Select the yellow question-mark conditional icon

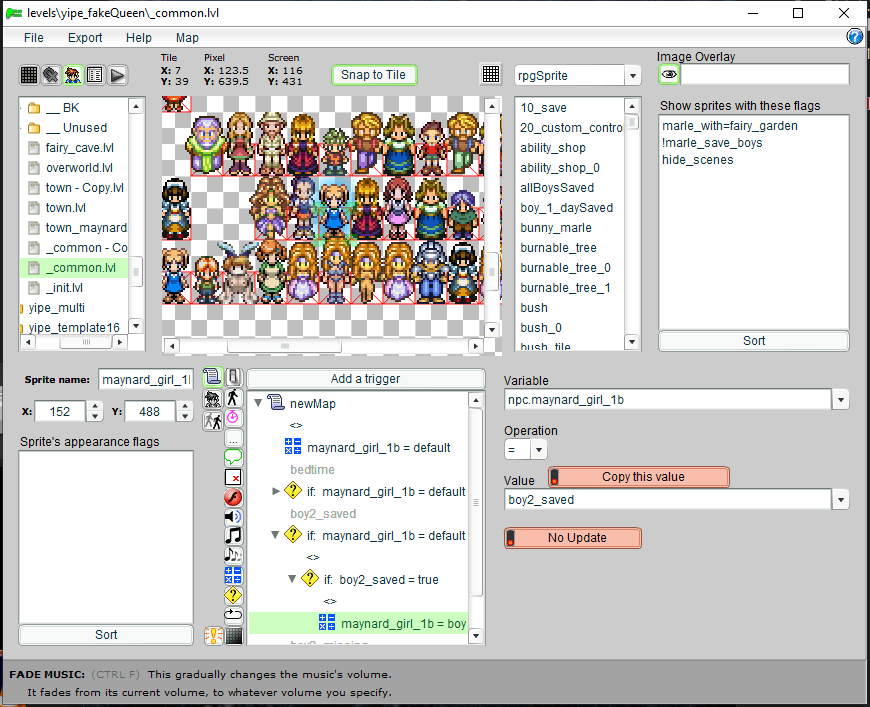(233, 595)
